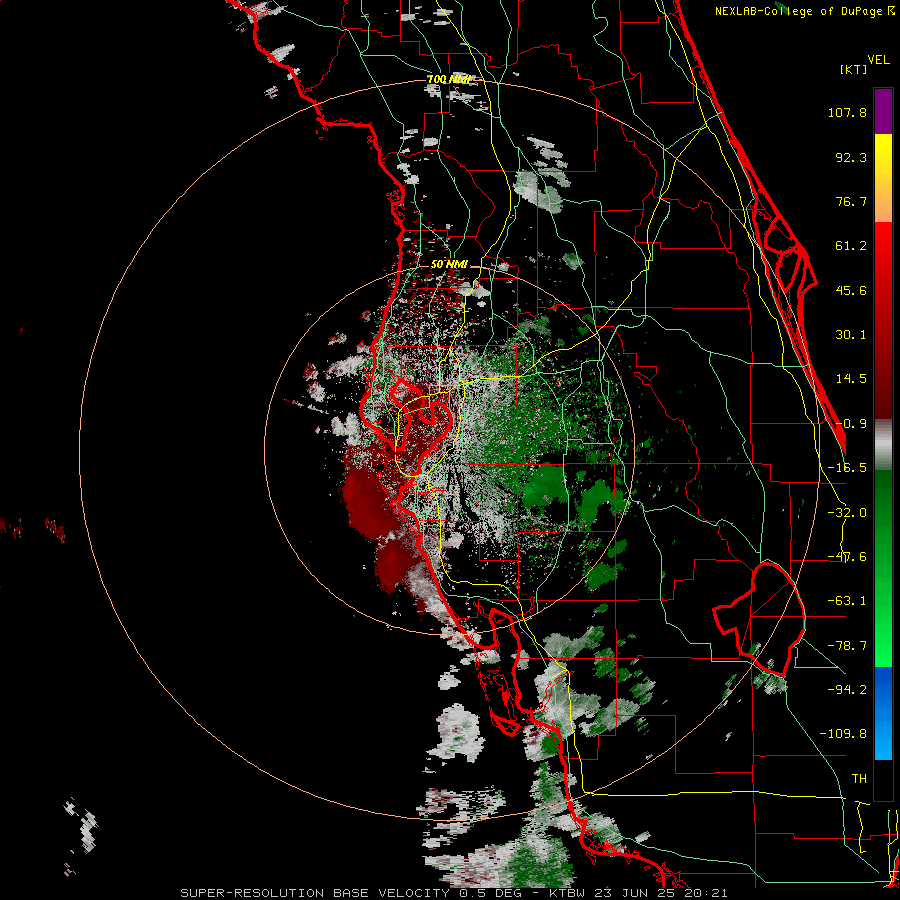Click the VEL legend title
The width and height of the screenshot is (900, 900).
[x=879, y=60]
